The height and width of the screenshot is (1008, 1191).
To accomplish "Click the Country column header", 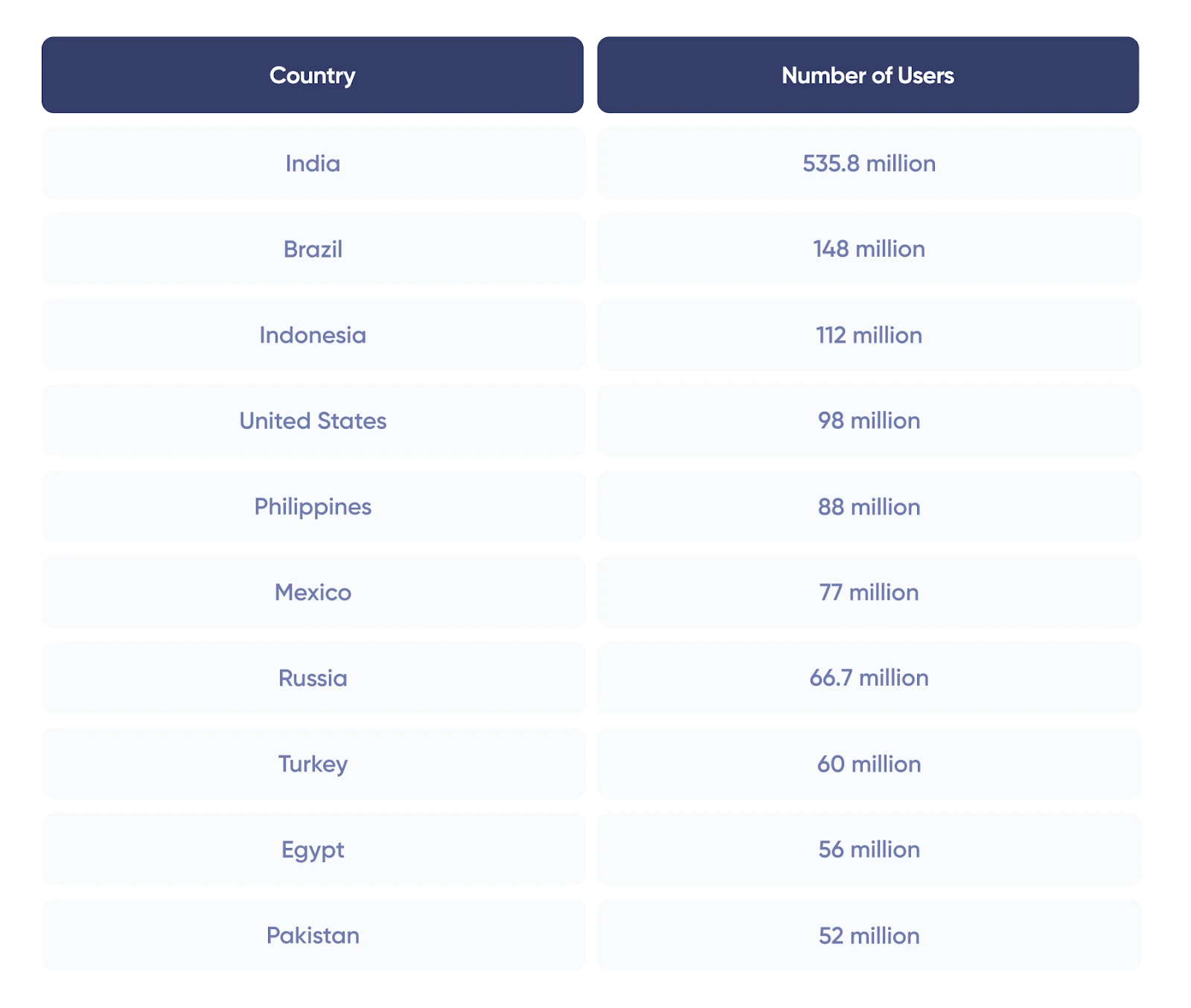I will tap(313, 75).
